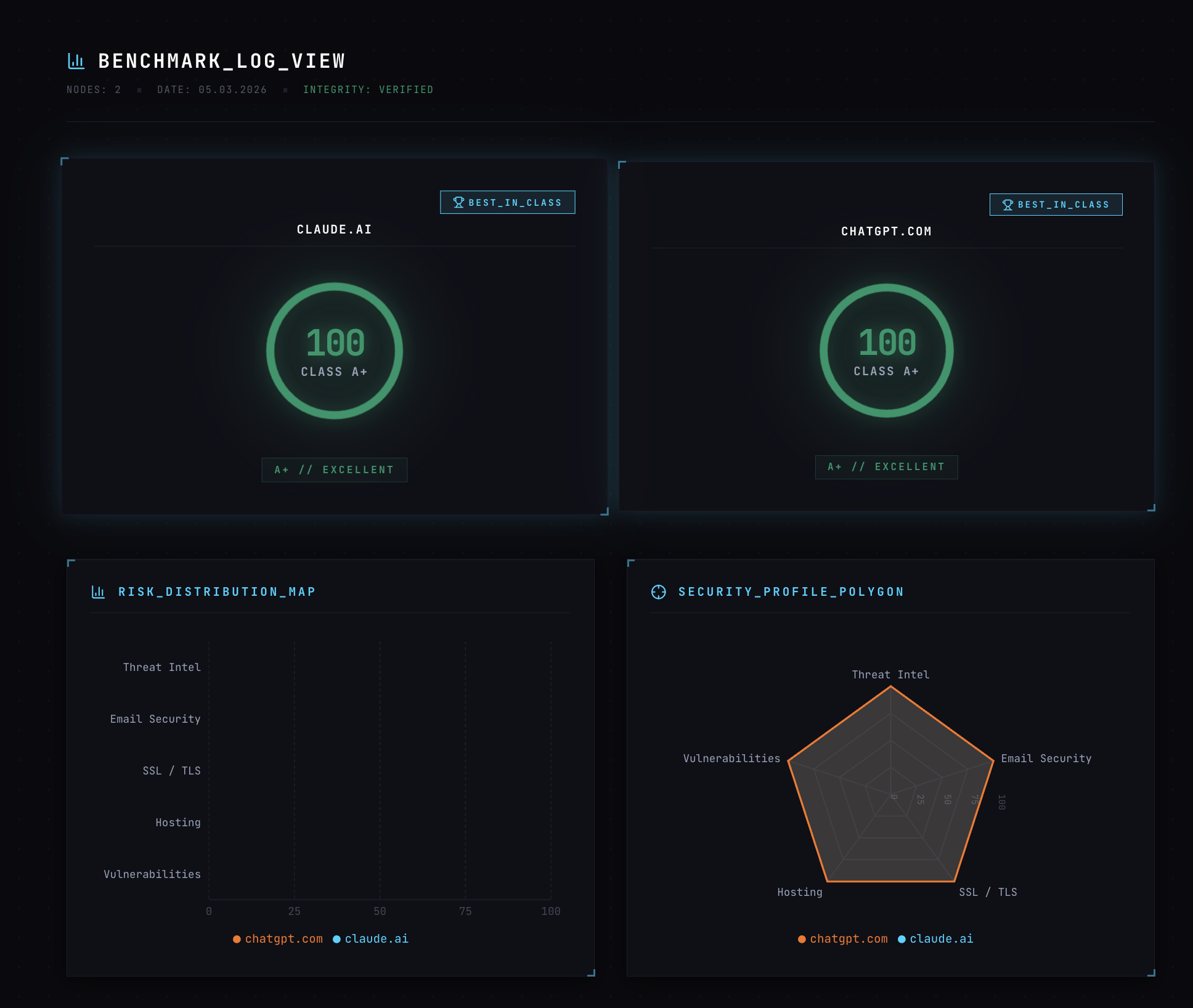Click the bar chart icon beside BENCHMARK_LOG_VIEW
The width and height of the screenshot is (1193, 1008).
[76, 61]
